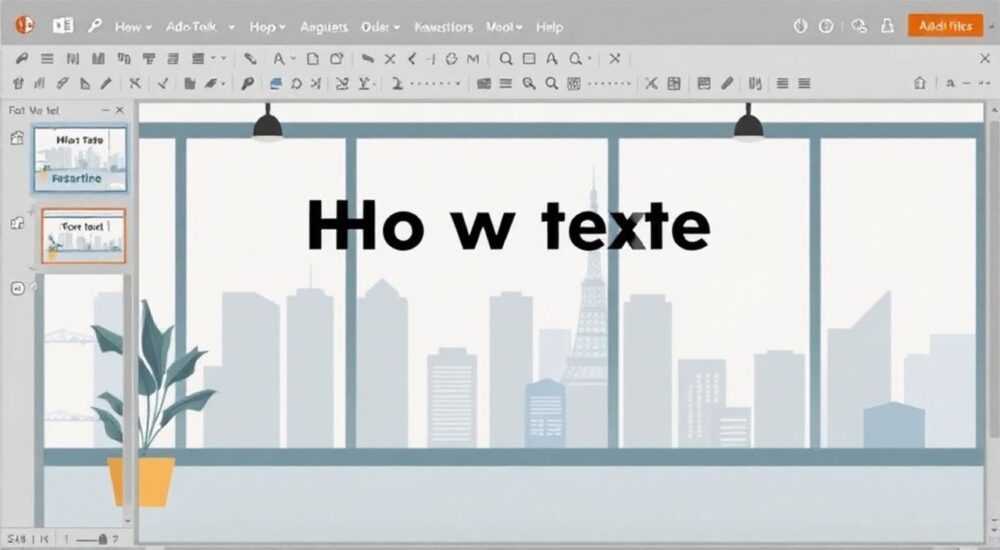Image resolution: width=1000 pixels, height=550 pixels.
Task: Click the small rounded badge icon below thumbnails
Action: tap(18, 288)
